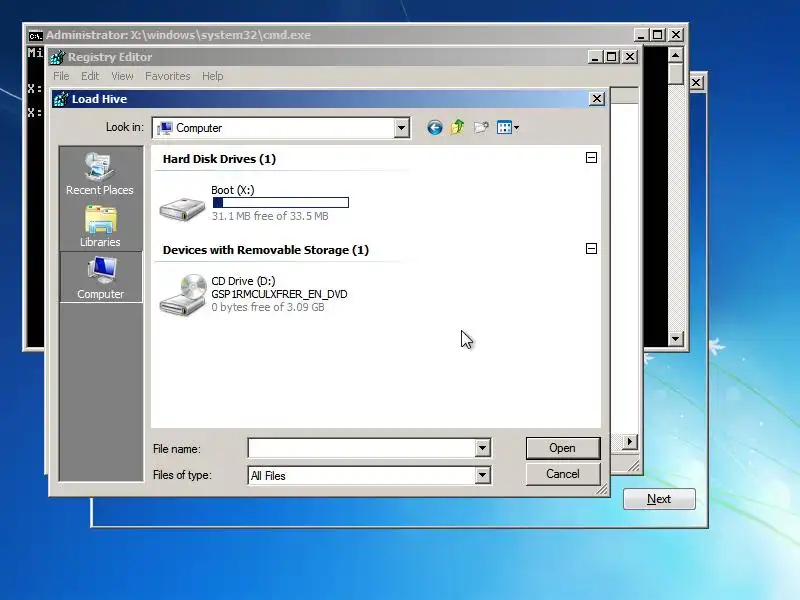Select Computer in the places sidebar

click(x=101, y=278)
